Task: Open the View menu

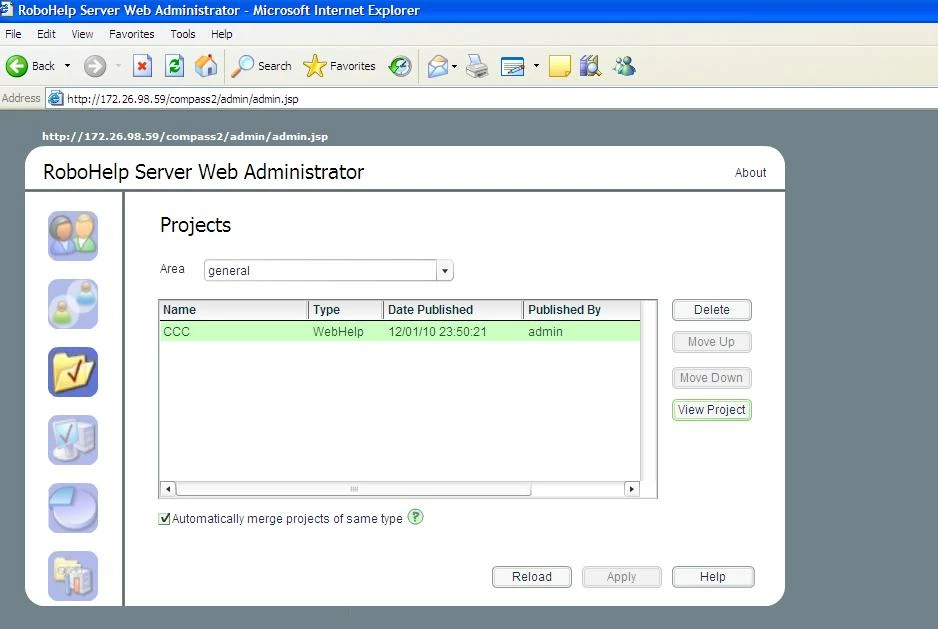Action: [82, 34]
